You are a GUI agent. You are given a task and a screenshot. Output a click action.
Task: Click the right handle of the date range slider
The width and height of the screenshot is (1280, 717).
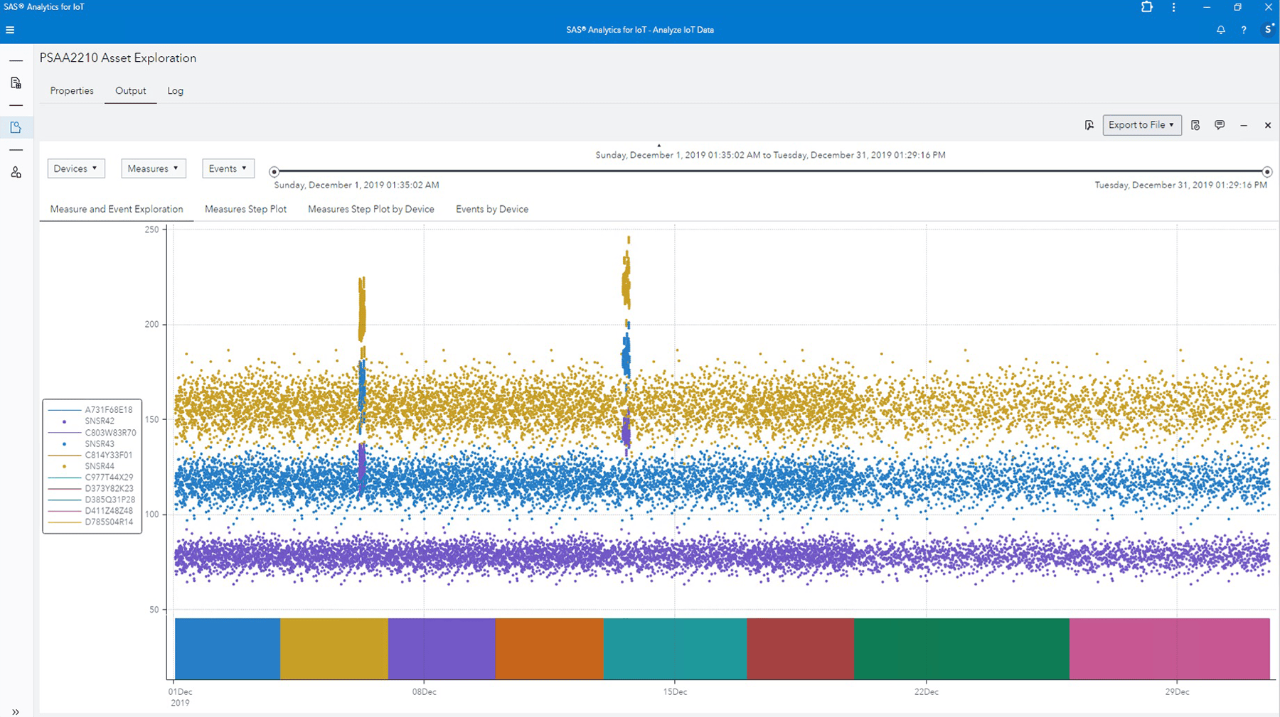tap(1266, 170)
